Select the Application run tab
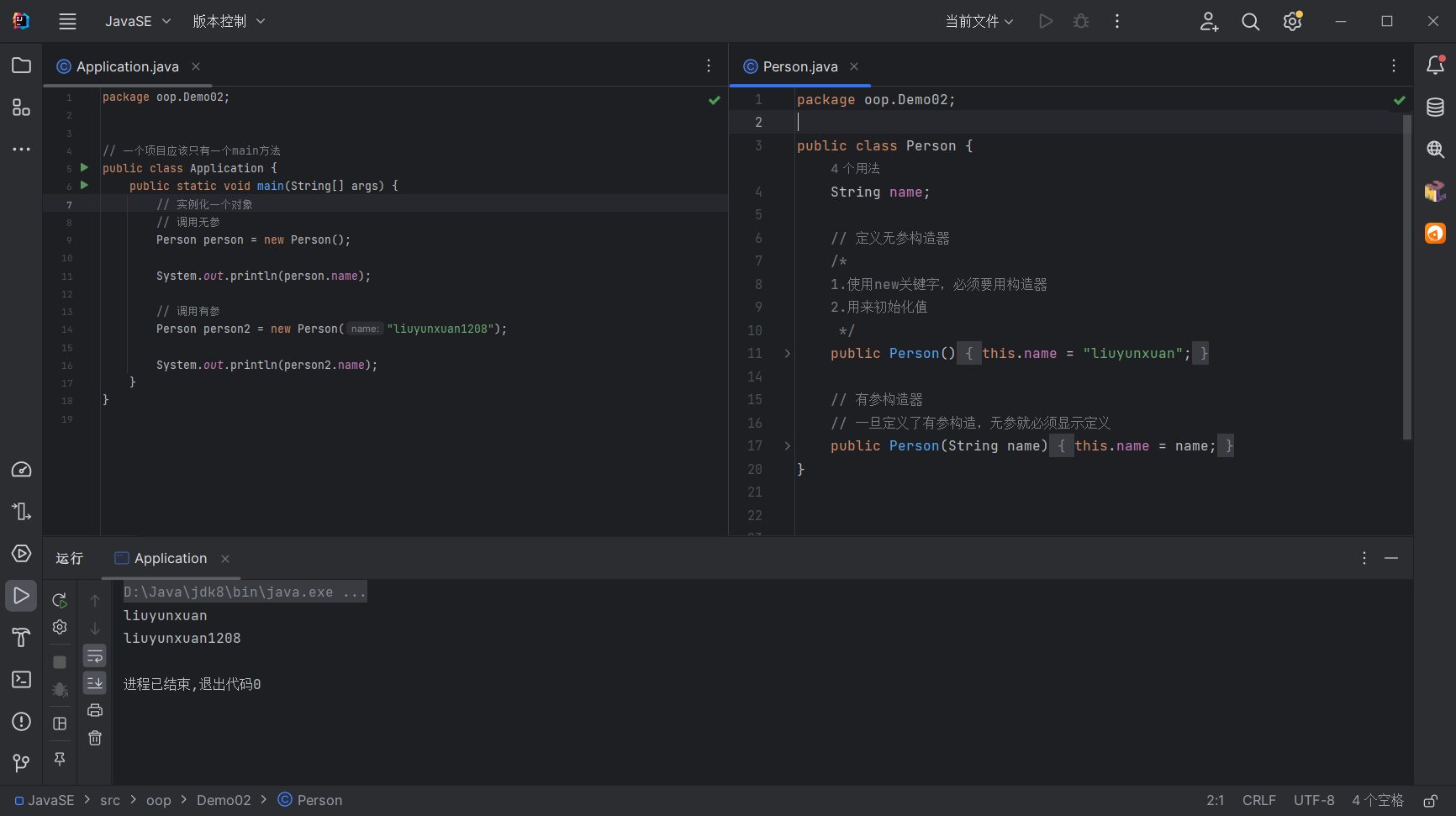The width and height of the screenshot is (1456, 816). point(170,558)
